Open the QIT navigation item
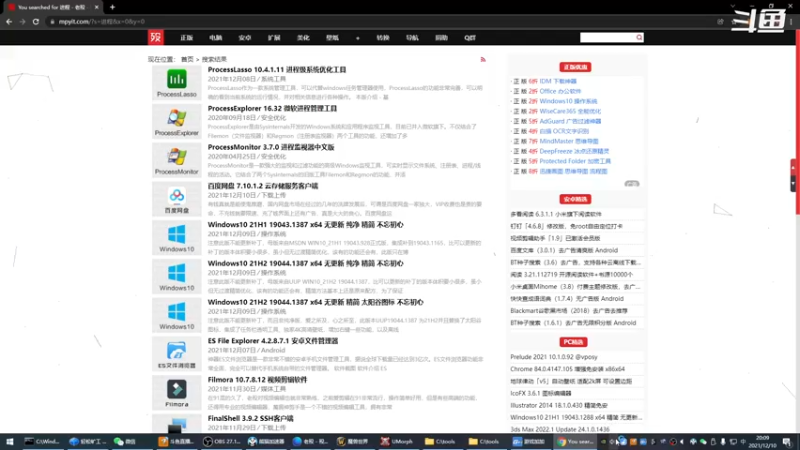800x450 pixels. coord(470,38)
